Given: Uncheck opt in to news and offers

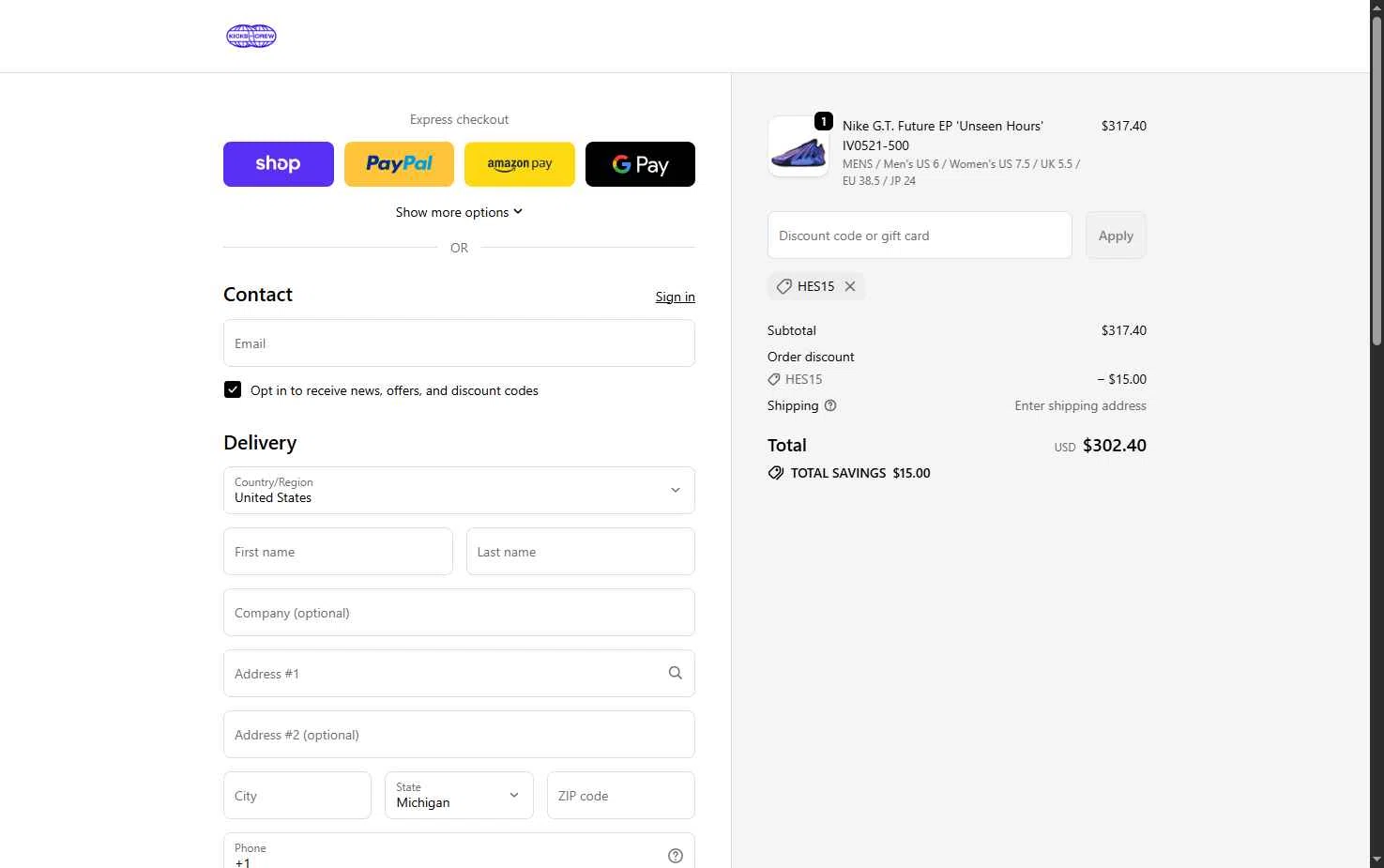Looking at the screenshot, I should 233,389.
